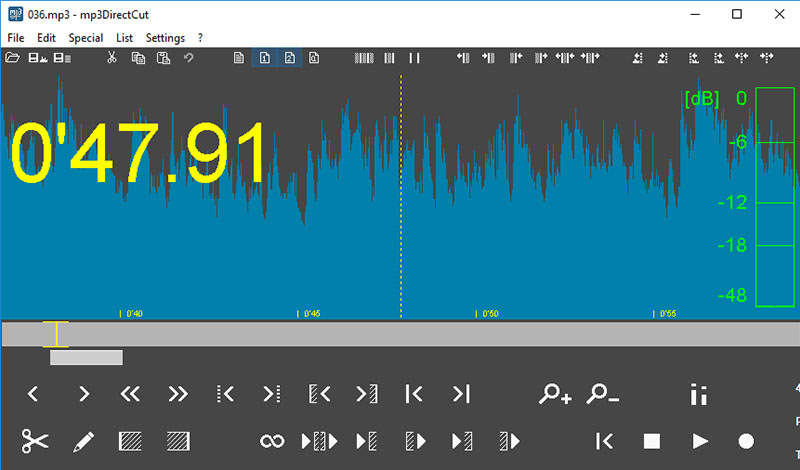Go to selection begin hatched-left button
This screenshot has width=800, height=470.
[319, 393]
